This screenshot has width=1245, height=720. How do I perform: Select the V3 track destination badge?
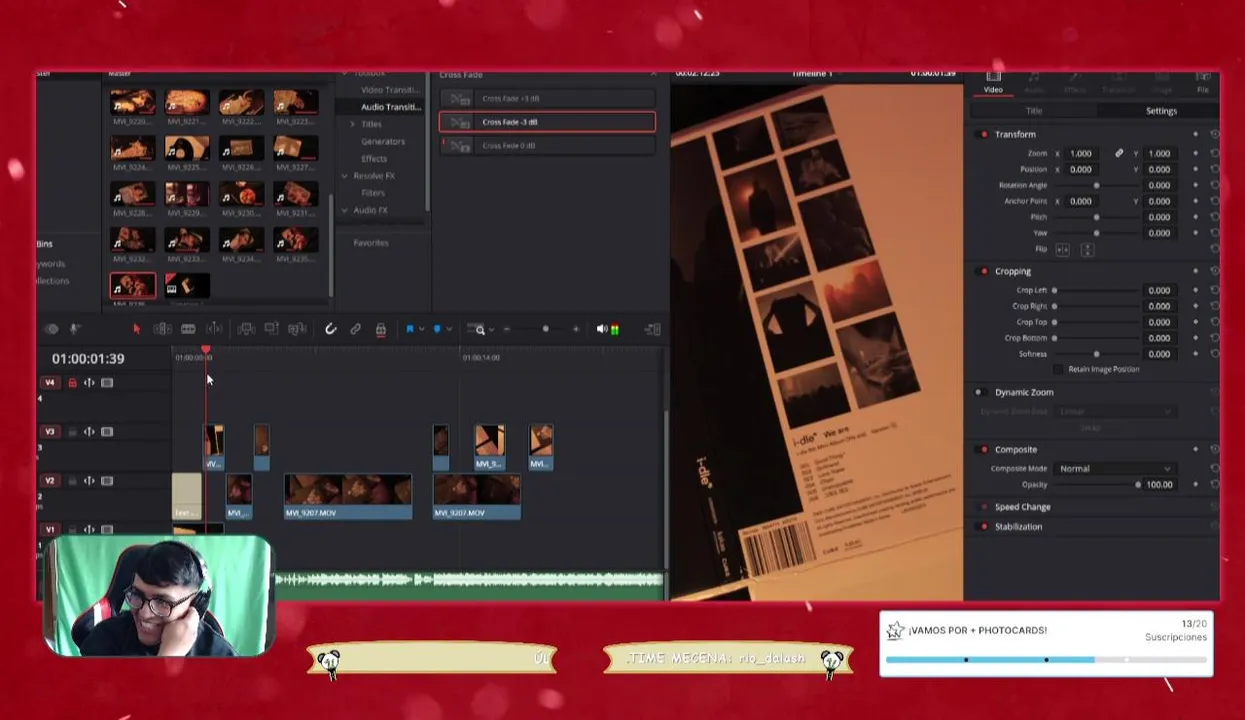50,431
